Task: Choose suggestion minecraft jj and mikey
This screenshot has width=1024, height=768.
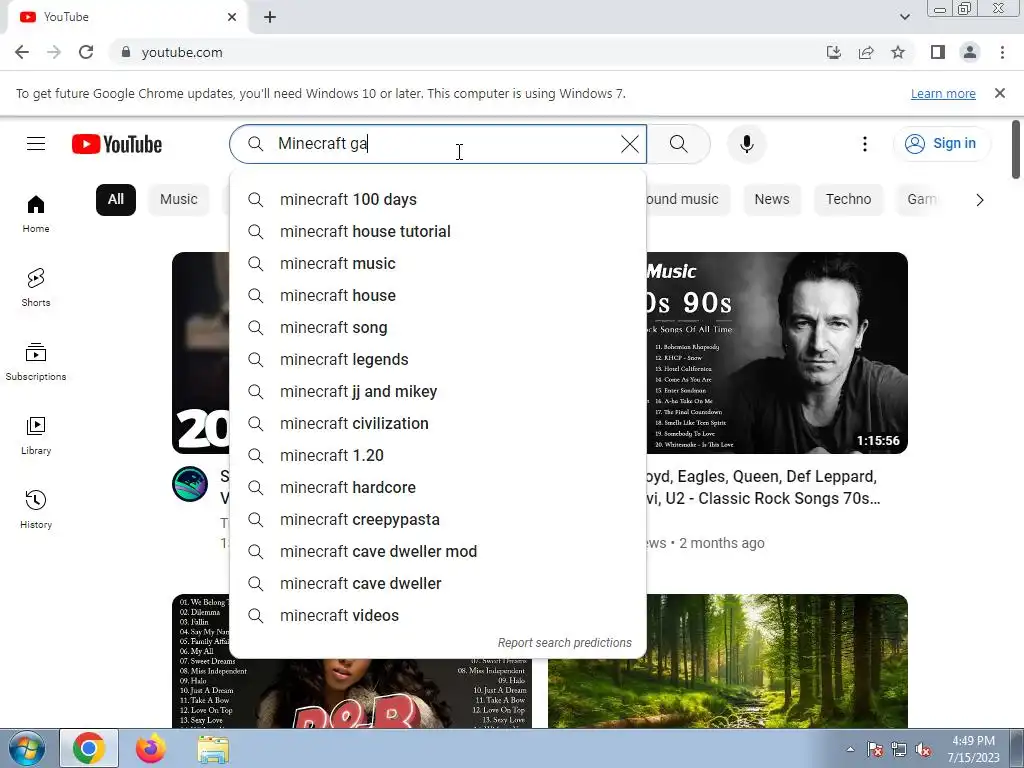Action: (438, 391)
